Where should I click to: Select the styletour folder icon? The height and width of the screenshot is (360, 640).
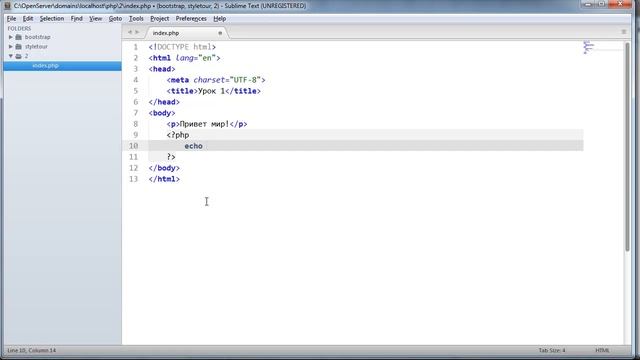pos(18,47)
